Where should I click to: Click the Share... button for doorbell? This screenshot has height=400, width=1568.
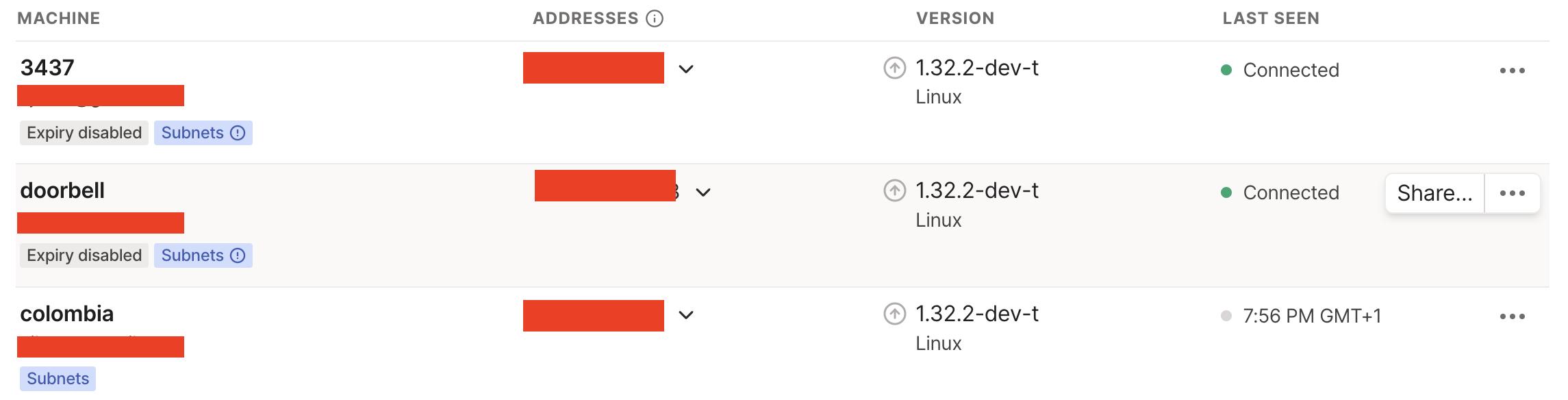click(1434, 193)
